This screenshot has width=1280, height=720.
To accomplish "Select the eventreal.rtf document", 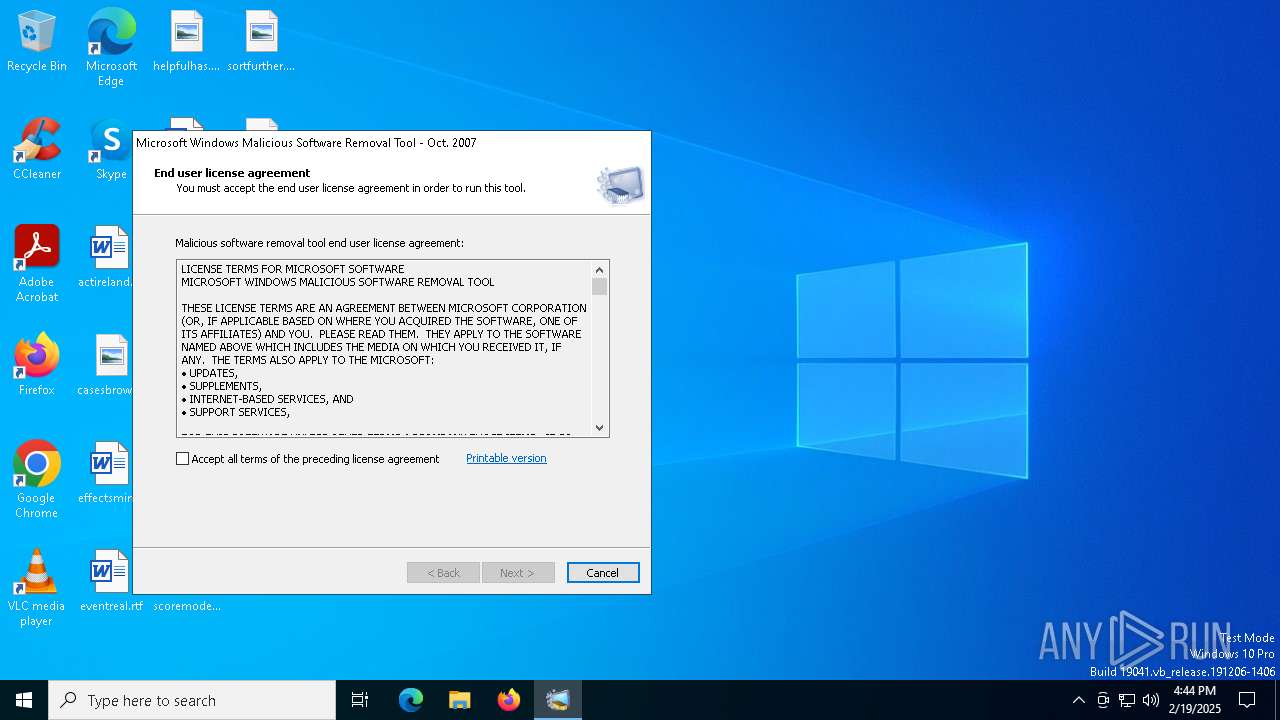I will tap(111, 581).
